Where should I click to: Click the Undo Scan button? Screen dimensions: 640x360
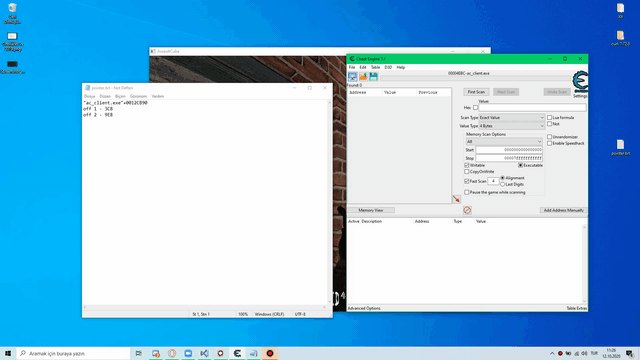click(557, 92)
